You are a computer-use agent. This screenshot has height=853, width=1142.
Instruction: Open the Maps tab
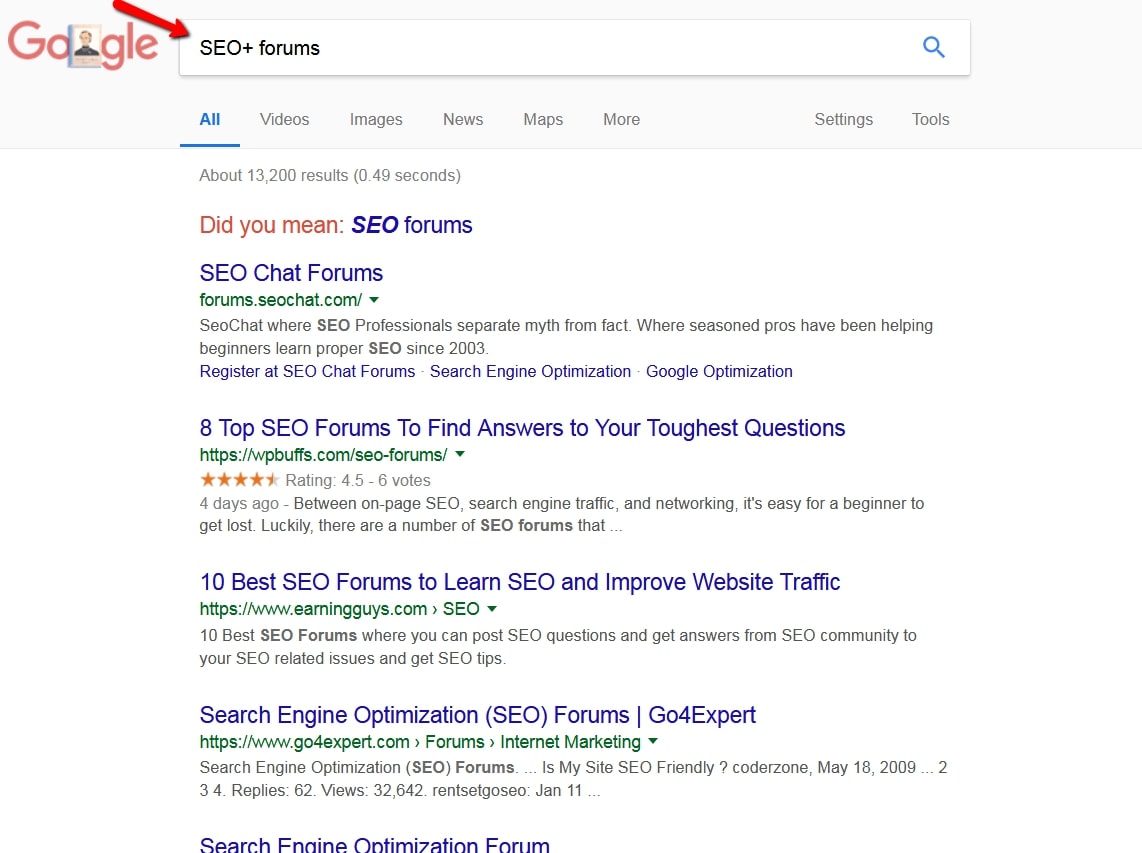point(543,119)
